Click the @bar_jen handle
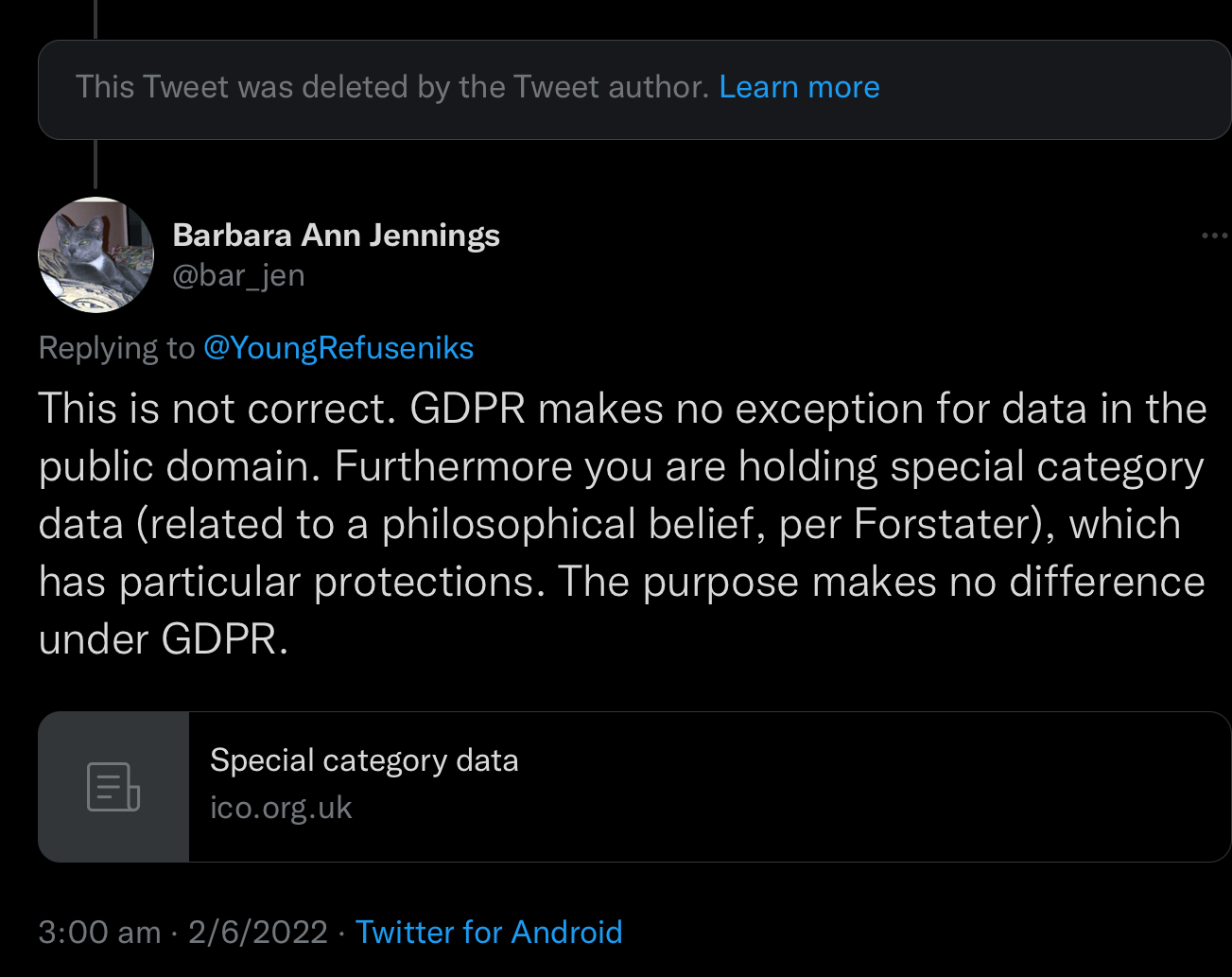The width and height of the screenshot is (1232, 977). click(x=238, y=275)
